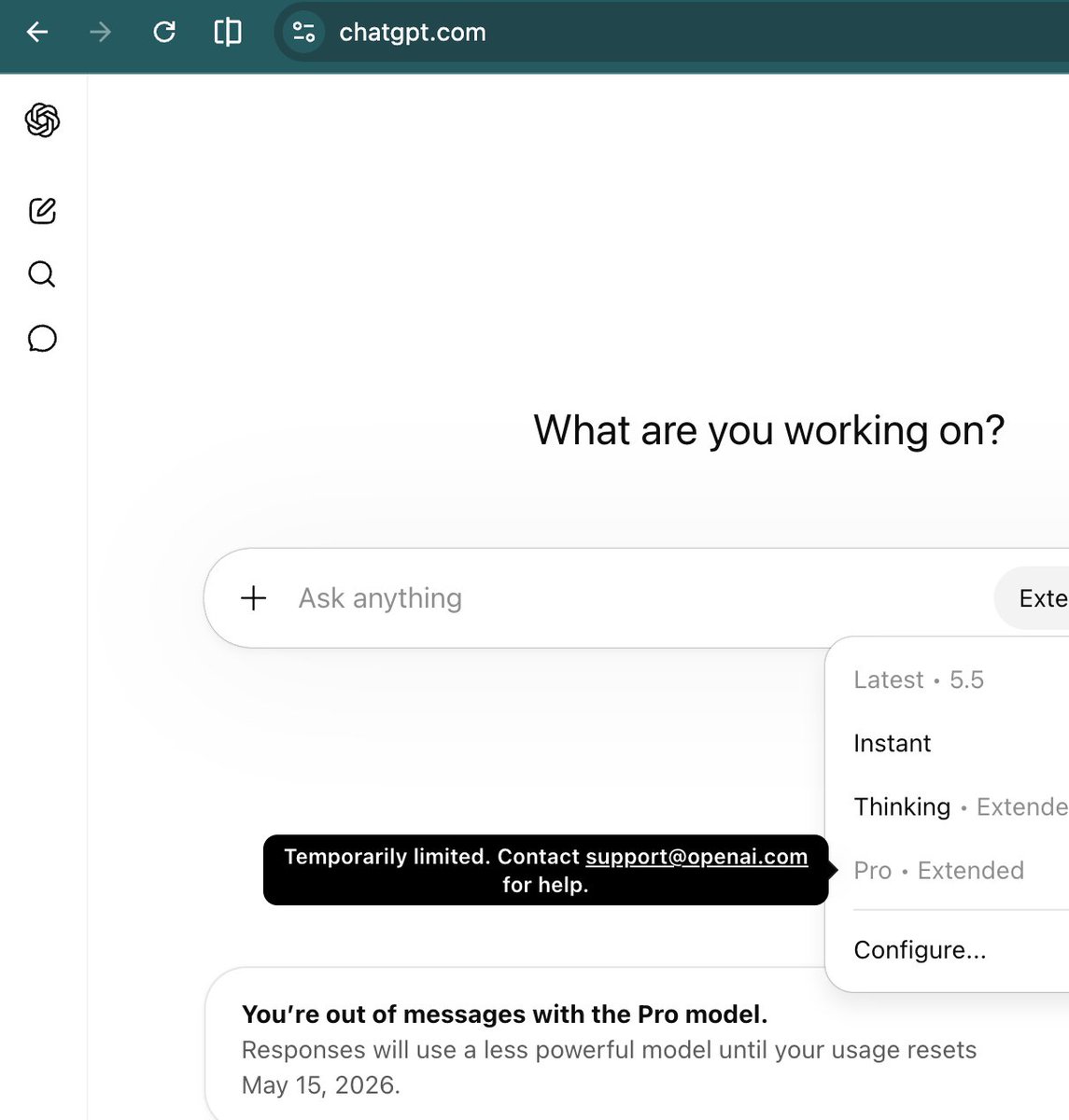Viewport: 1069px width, 1120px height.
Task: Click the out of Pro messages notice heading
Action: pos(504,1014)
